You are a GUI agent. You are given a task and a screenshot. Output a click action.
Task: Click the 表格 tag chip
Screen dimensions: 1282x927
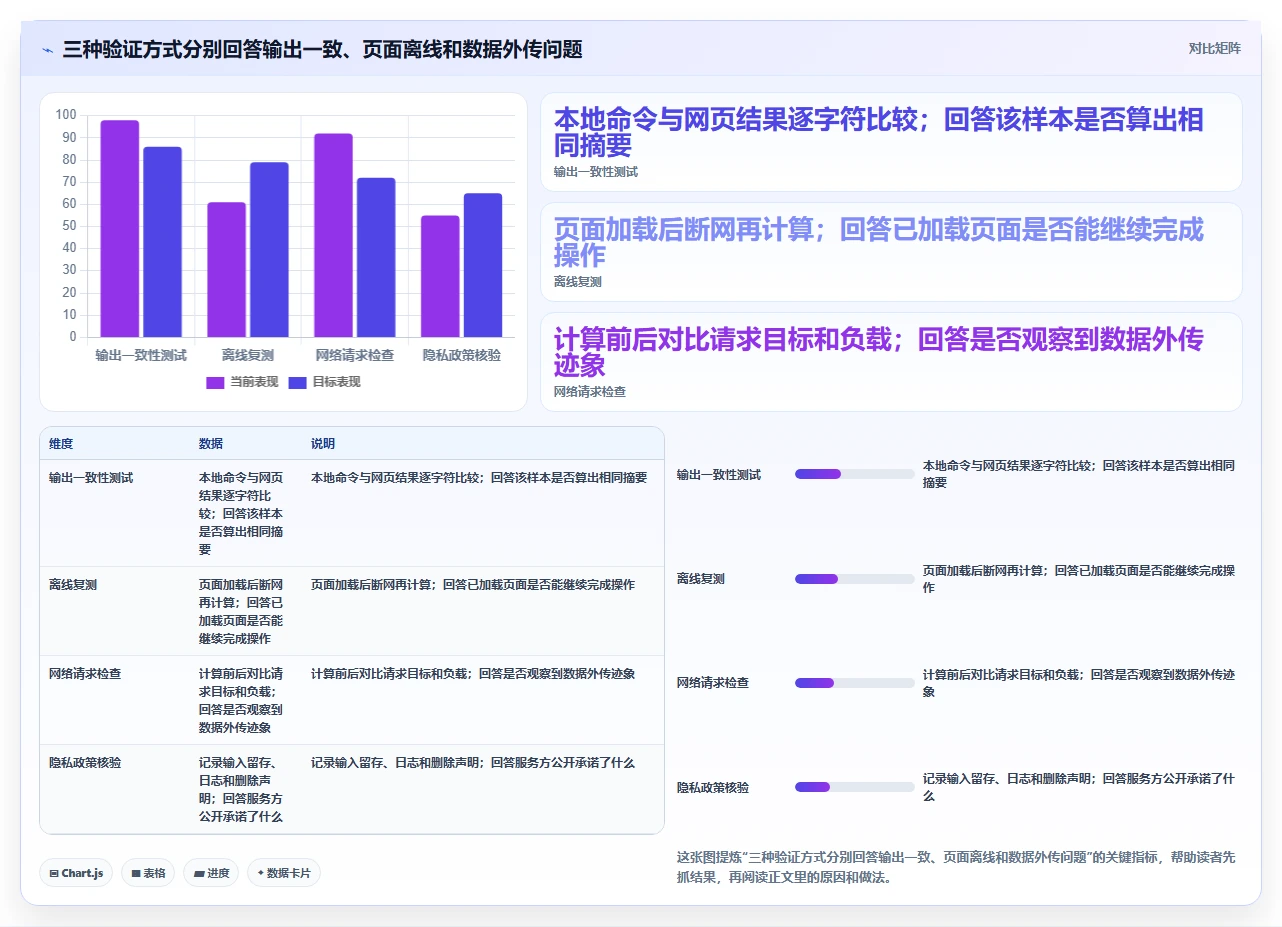148,873
